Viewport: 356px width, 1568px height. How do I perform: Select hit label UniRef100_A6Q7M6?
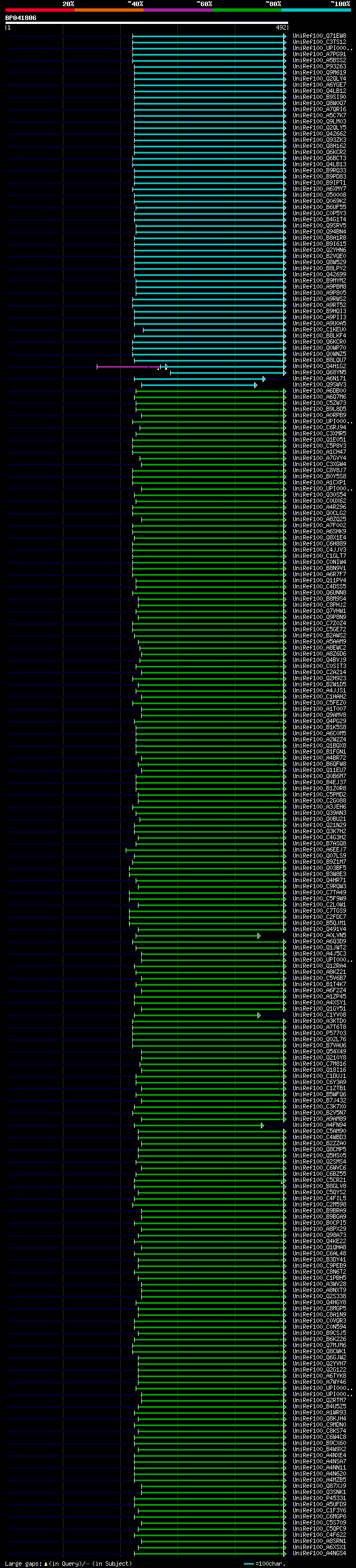pyautogui.click(x=319, y=397)
